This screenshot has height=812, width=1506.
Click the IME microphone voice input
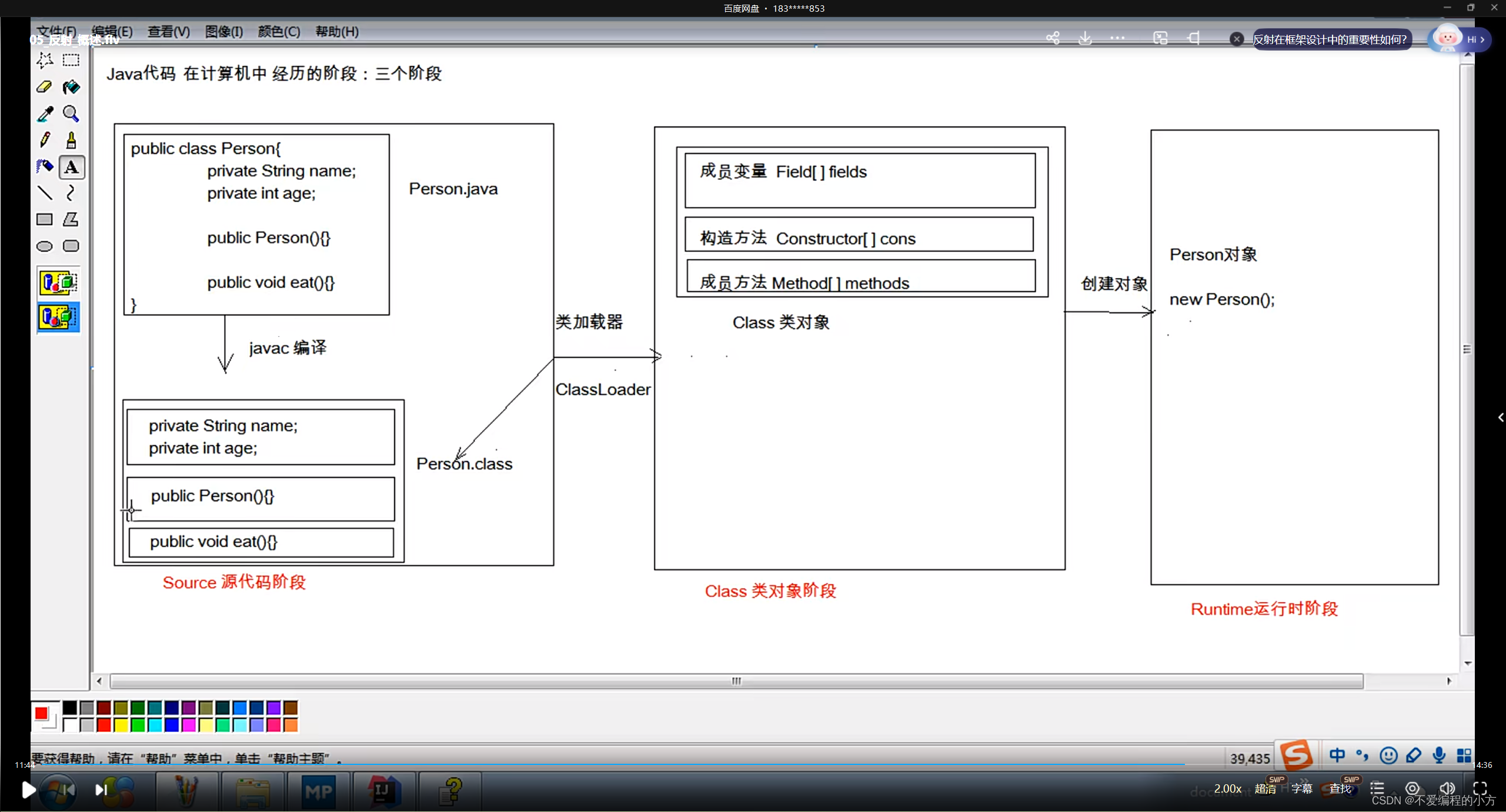tap(1439, 756)
